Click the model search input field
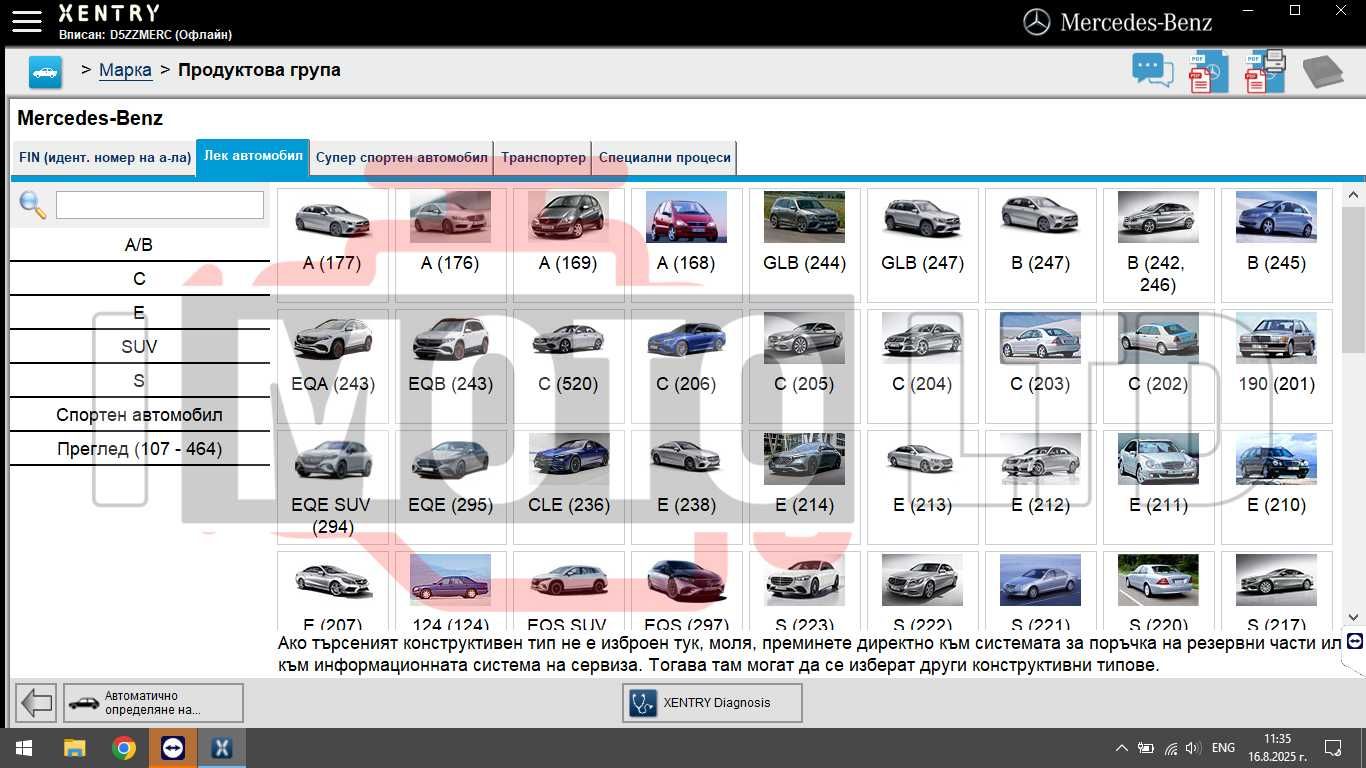1366x768 pixels. [160, 205]
